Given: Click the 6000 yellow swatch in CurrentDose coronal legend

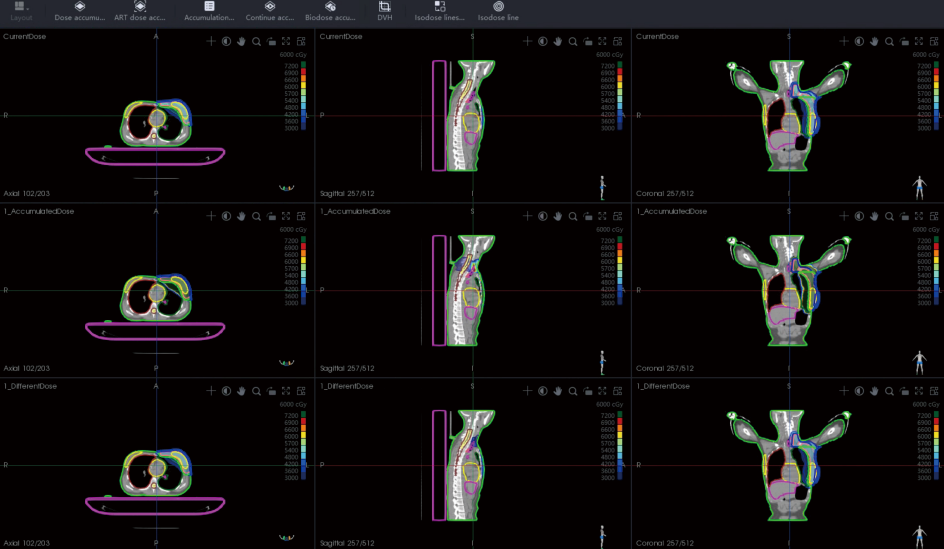Looking at the screenshot, I should [936, 86].
